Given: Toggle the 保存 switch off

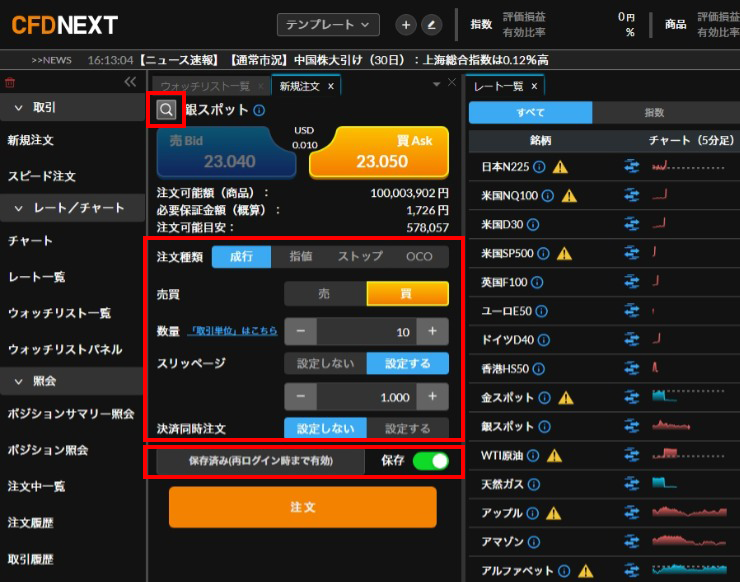Looking at the screenshot, I should pyautogui.click(x=429, y=461).
